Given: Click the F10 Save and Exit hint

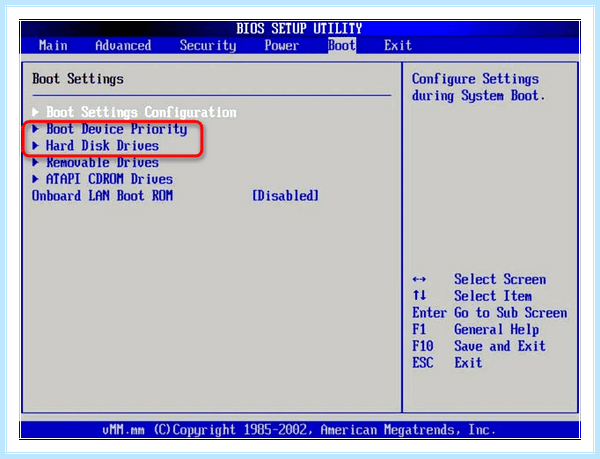Looking at the screenshot, I should pyautogui.click(x=479, y=346).
